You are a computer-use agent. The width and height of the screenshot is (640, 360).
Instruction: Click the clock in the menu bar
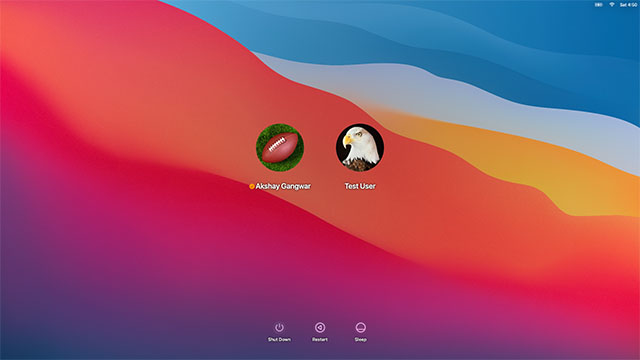point(628,4)
